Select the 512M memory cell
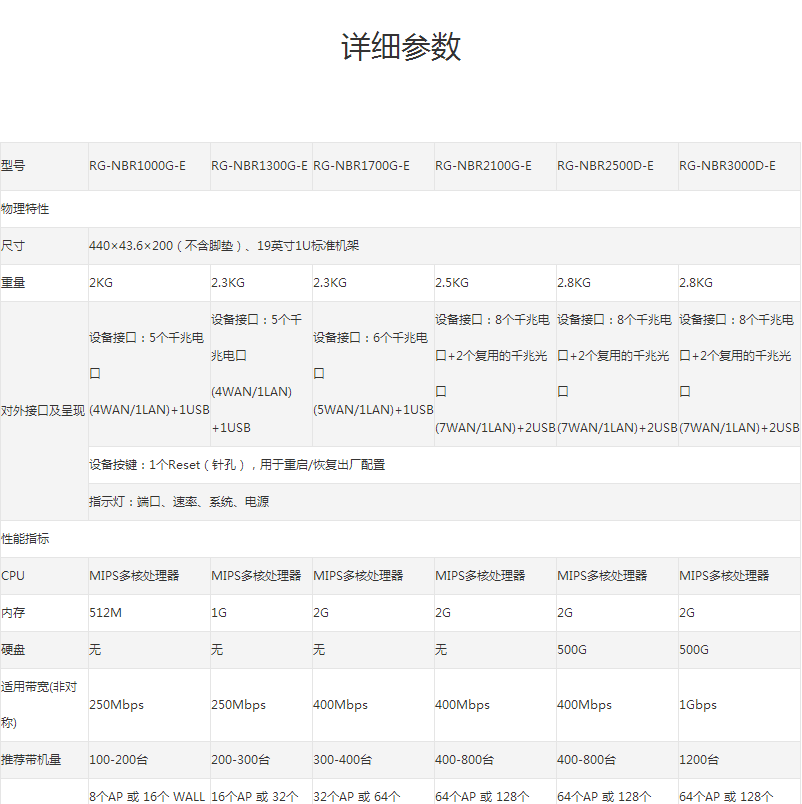 pyautogui.click(x=106, y=613)
